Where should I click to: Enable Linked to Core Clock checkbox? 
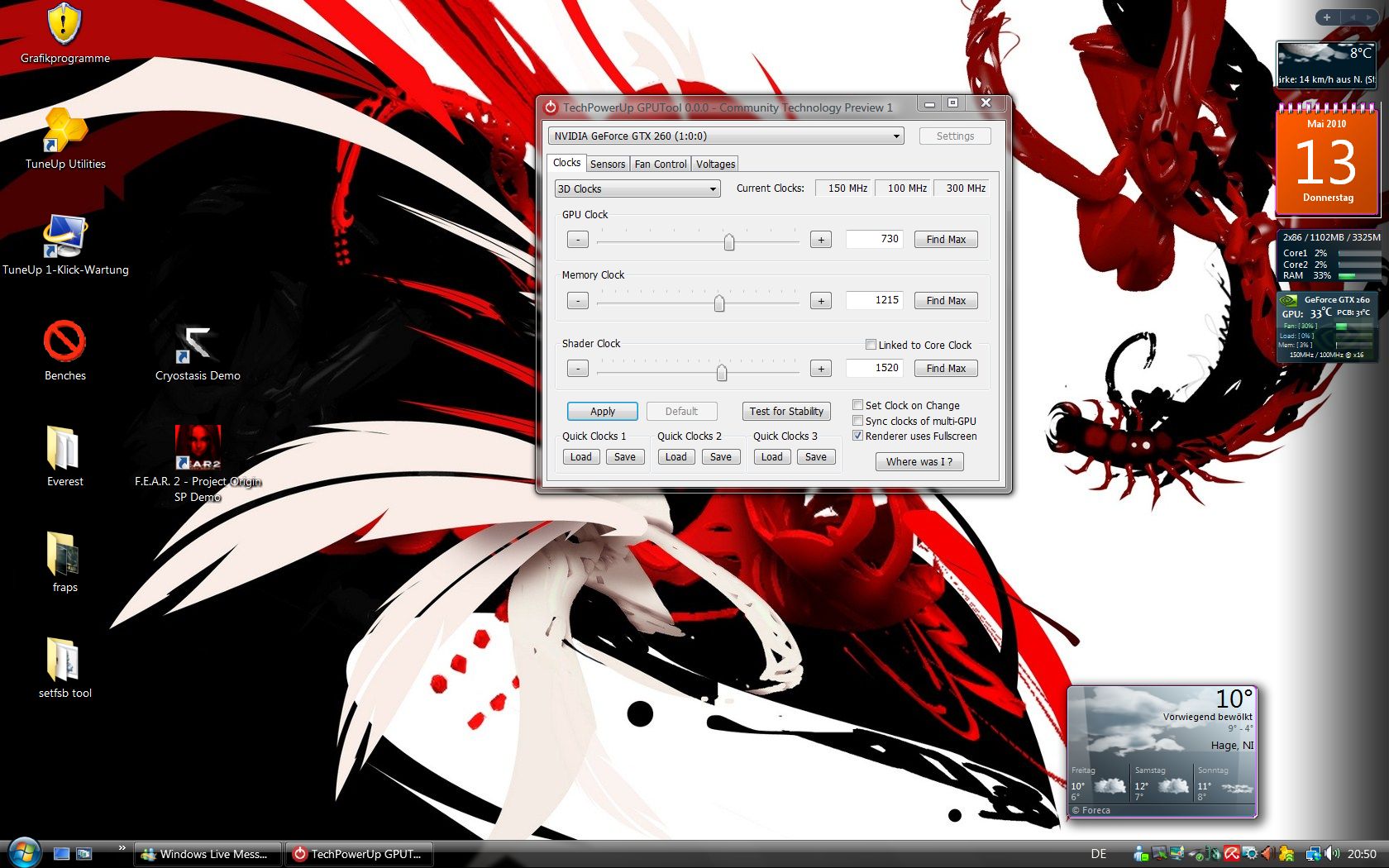pyautogui.click(x=871, y=345)
